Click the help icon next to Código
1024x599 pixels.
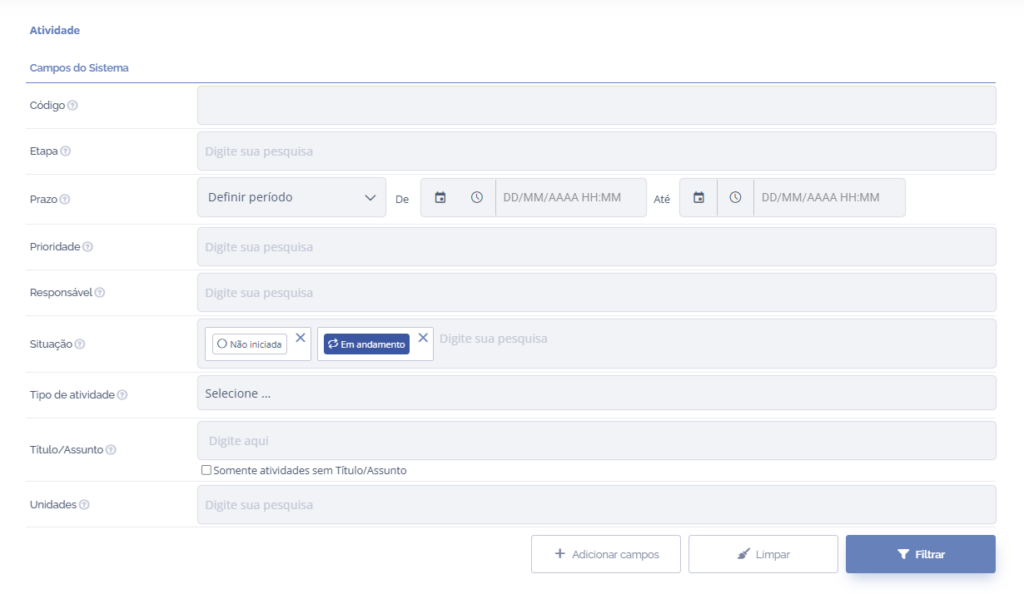73,106
